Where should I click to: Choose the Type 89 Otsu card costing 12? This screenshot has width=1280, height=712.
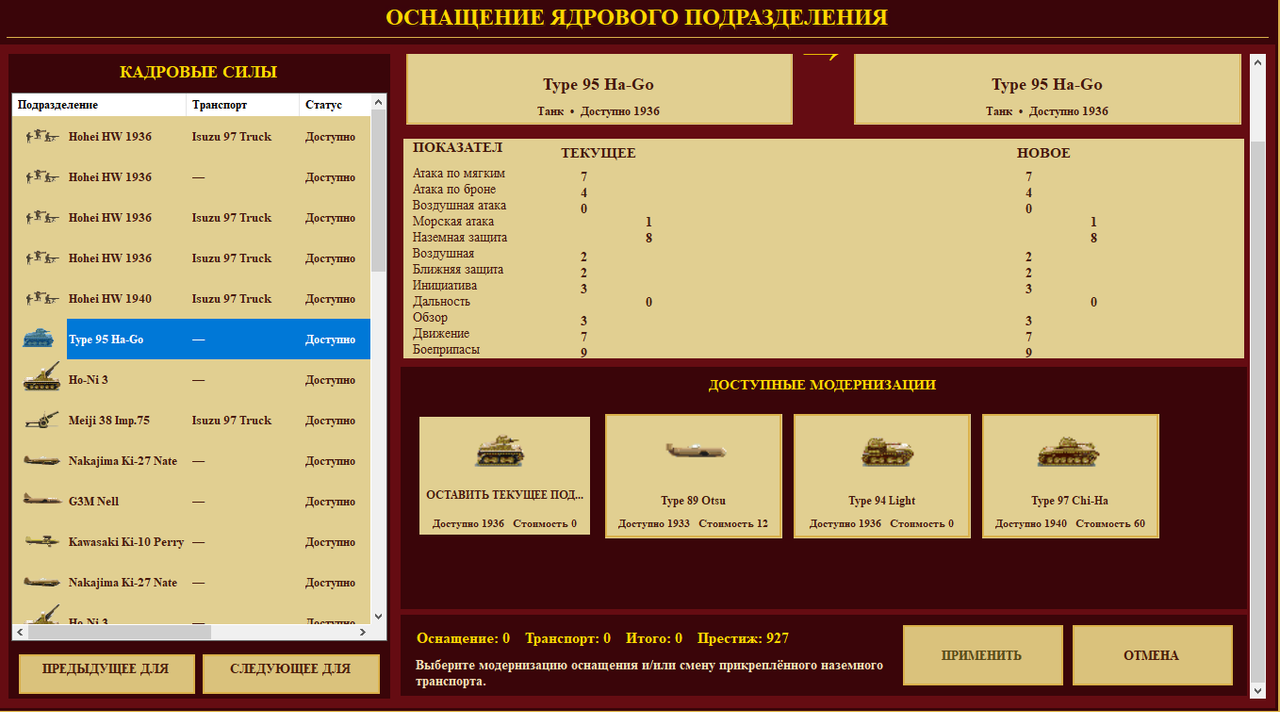pos(693,476)
